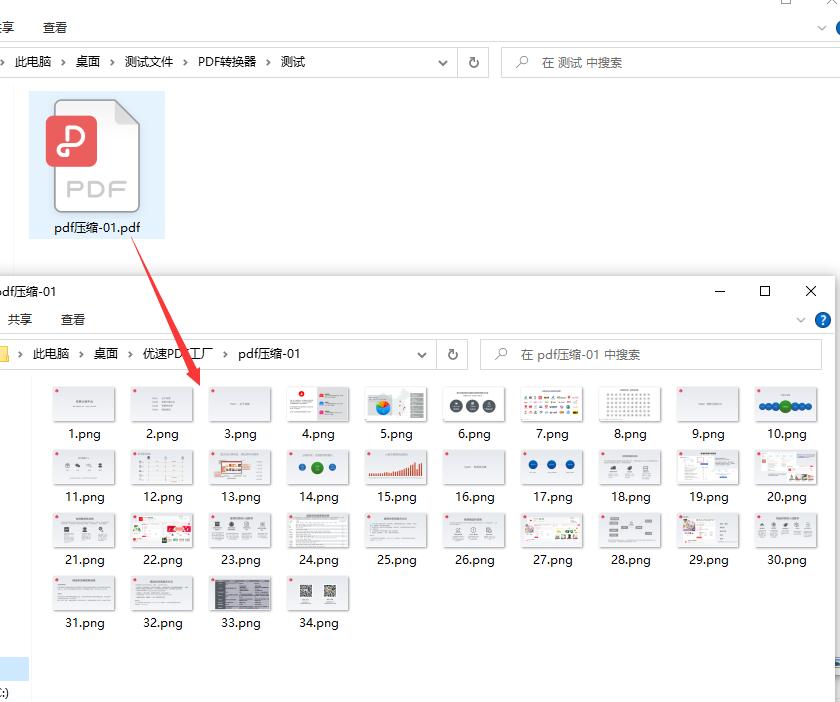Click the vertical scrollbar on the right edge
The image size is (840, 702).
pyautogui.click(x=833, y=500)
